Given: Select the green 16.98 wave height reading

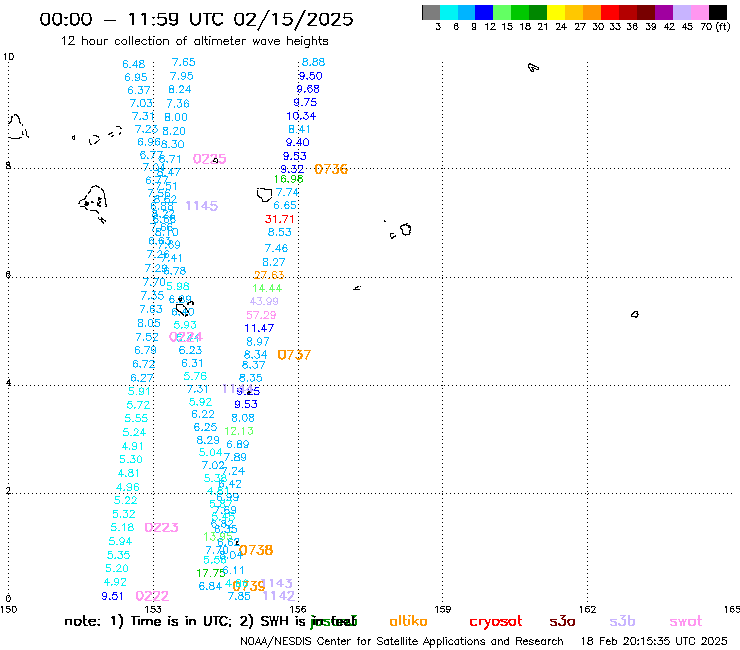Looking at the screenshot, I should coord(288,179).
